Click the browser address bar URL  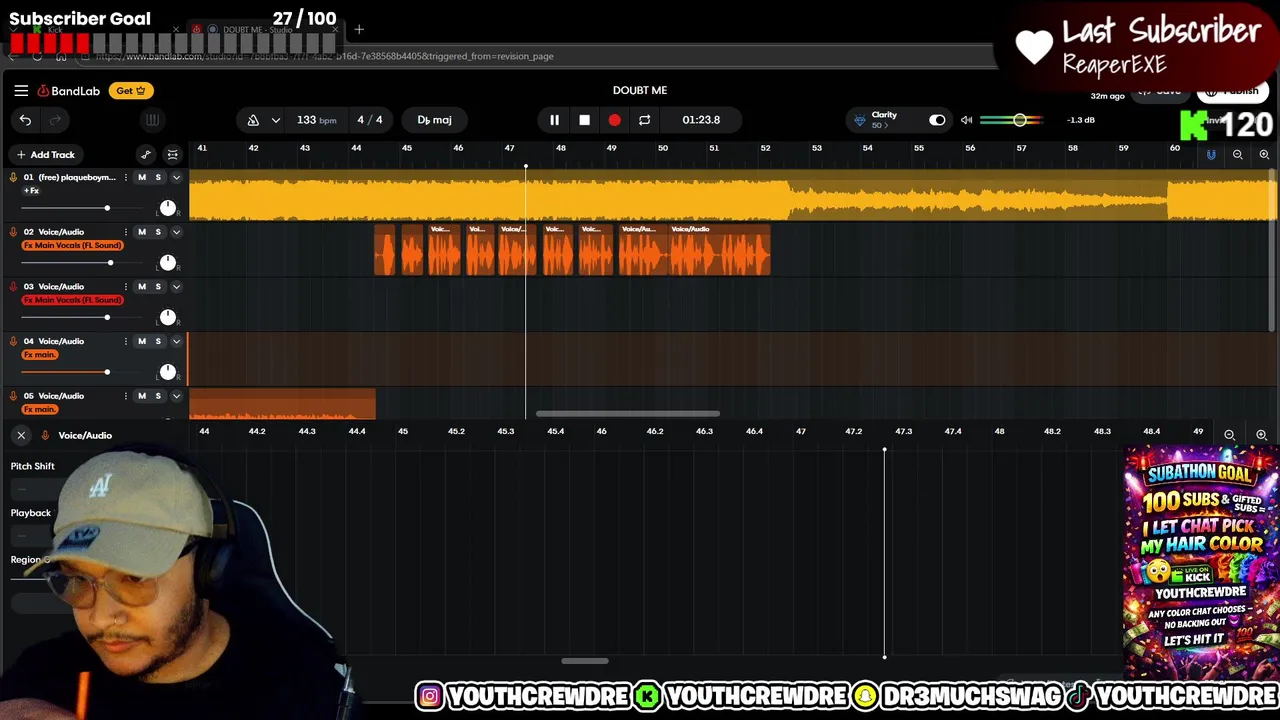(325, 56)
